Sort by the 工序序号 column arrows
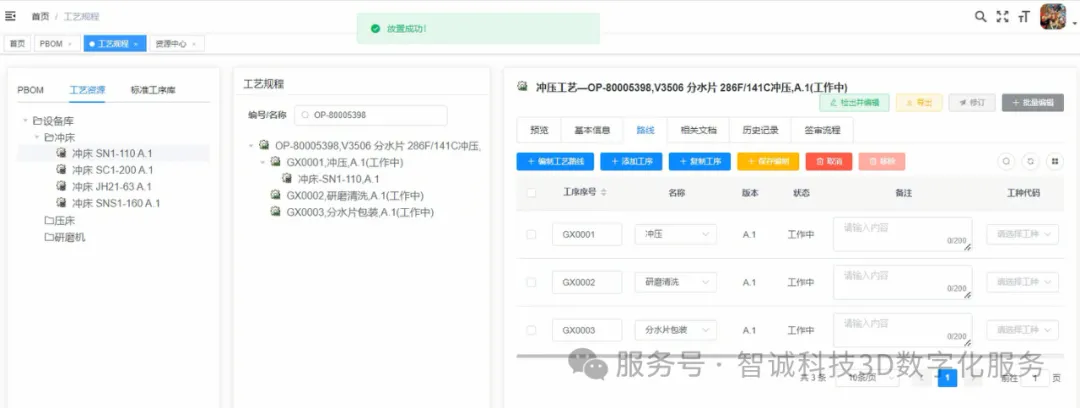 [604, 193]
